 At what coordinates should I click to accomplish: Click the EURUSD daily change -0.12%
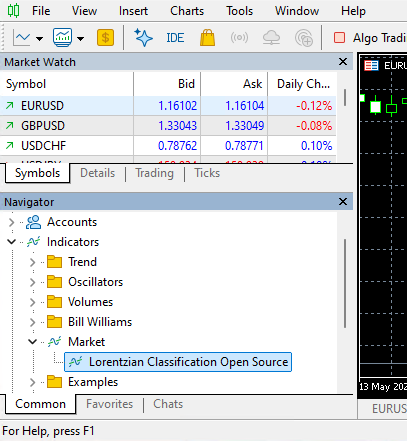[x=314, y=106]
